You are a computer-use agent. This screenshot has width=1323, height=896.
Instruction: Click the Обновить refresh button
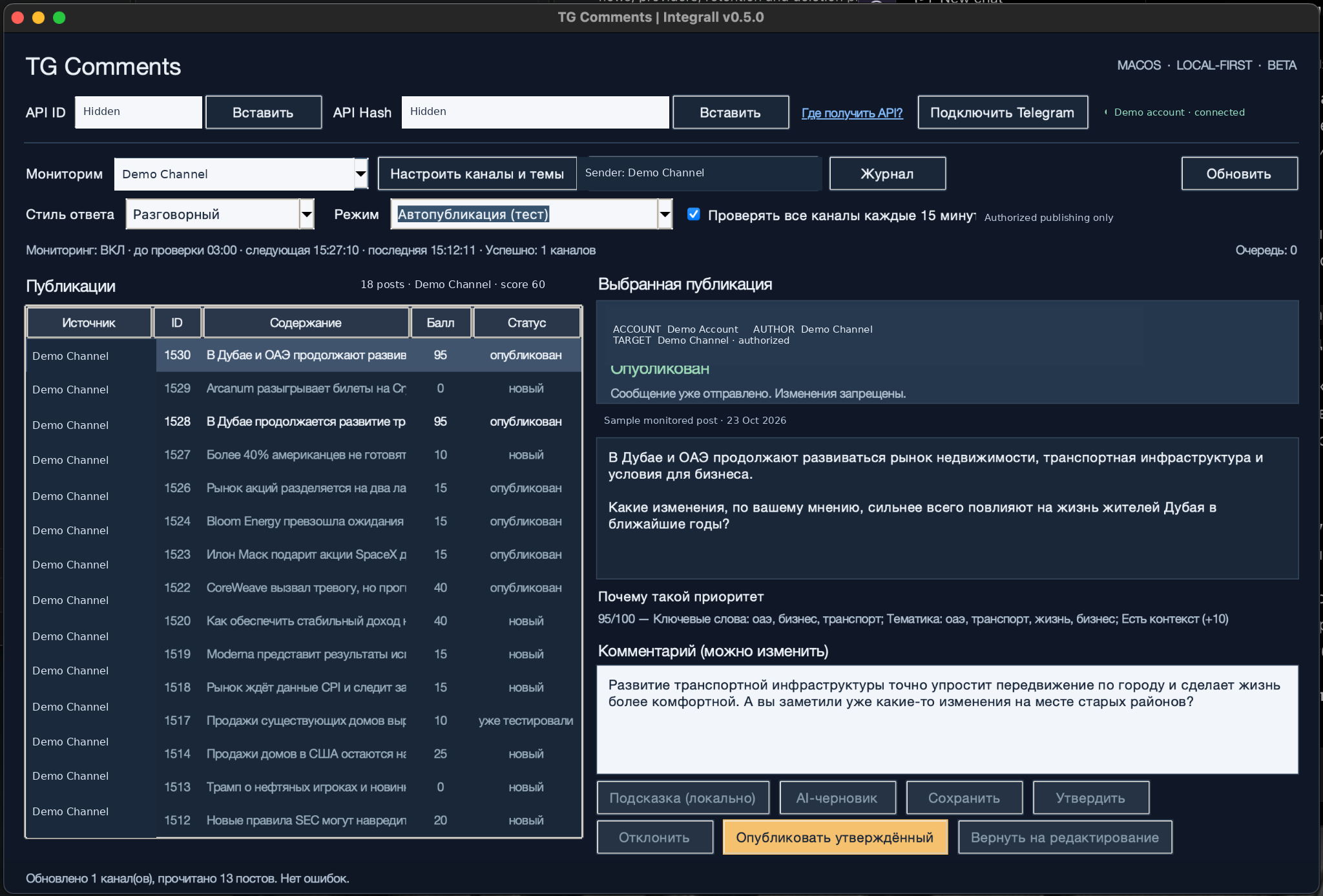tap(1239, 174)
